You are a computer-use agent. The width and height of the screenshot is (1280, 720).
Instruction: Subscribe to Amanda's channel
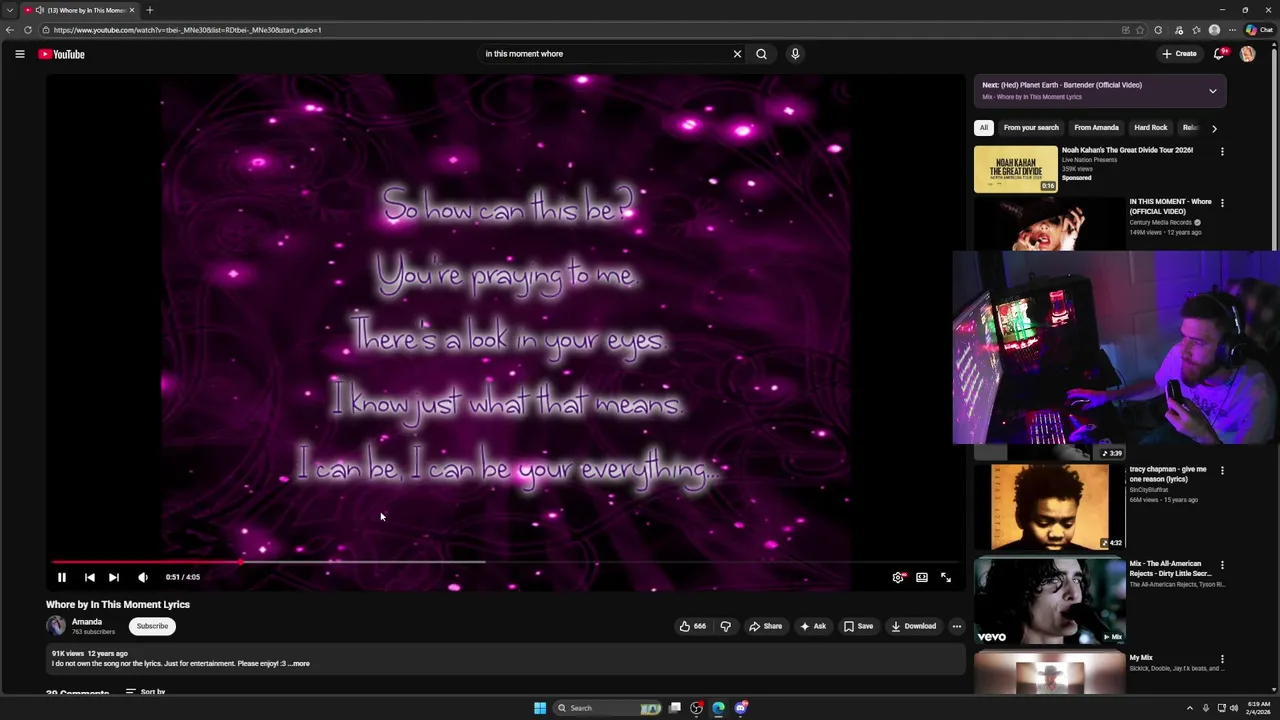pyautogui.click(x=152, y=626)
